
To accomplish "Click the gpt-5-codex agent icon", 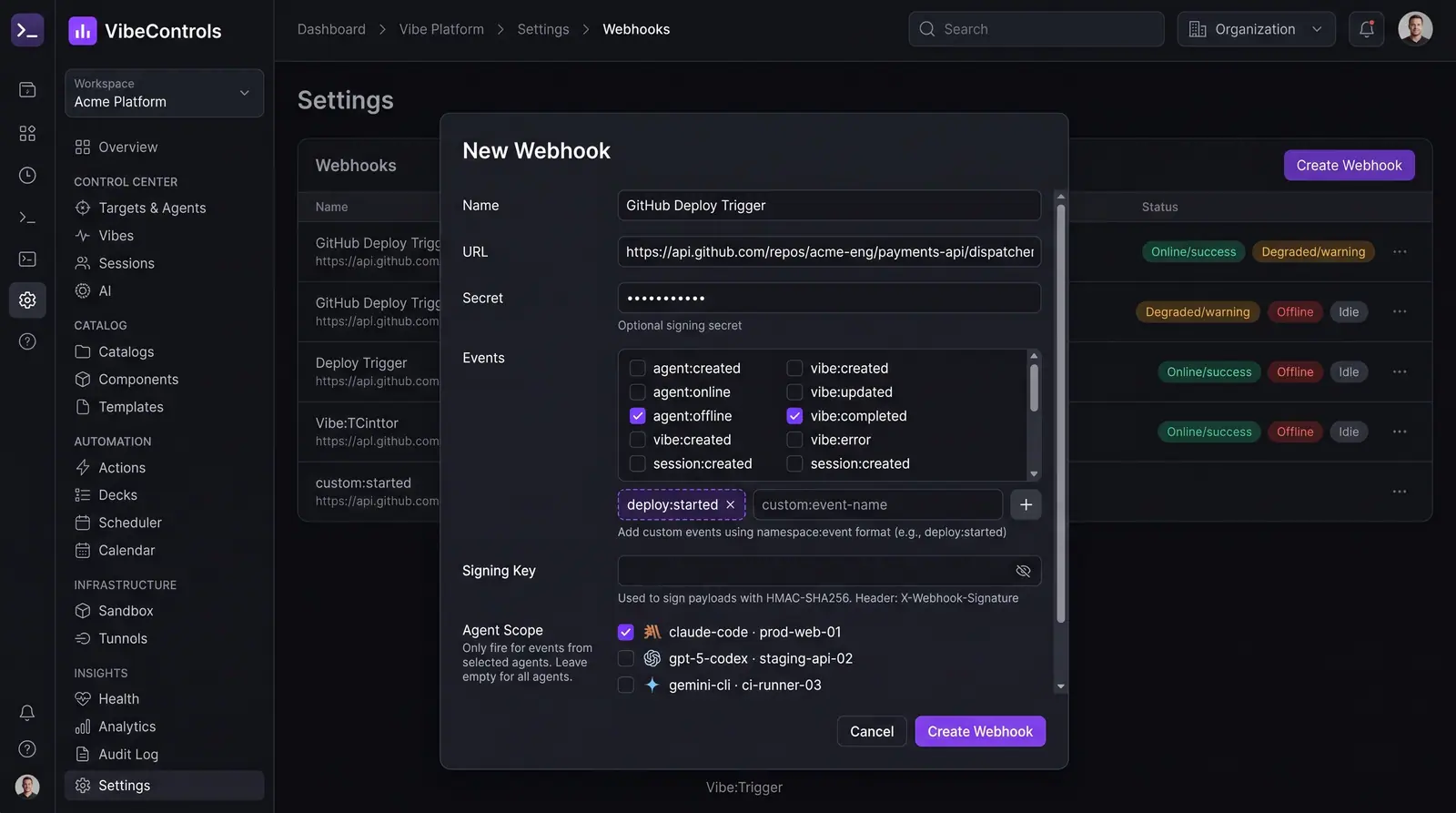I will [652, 658].
